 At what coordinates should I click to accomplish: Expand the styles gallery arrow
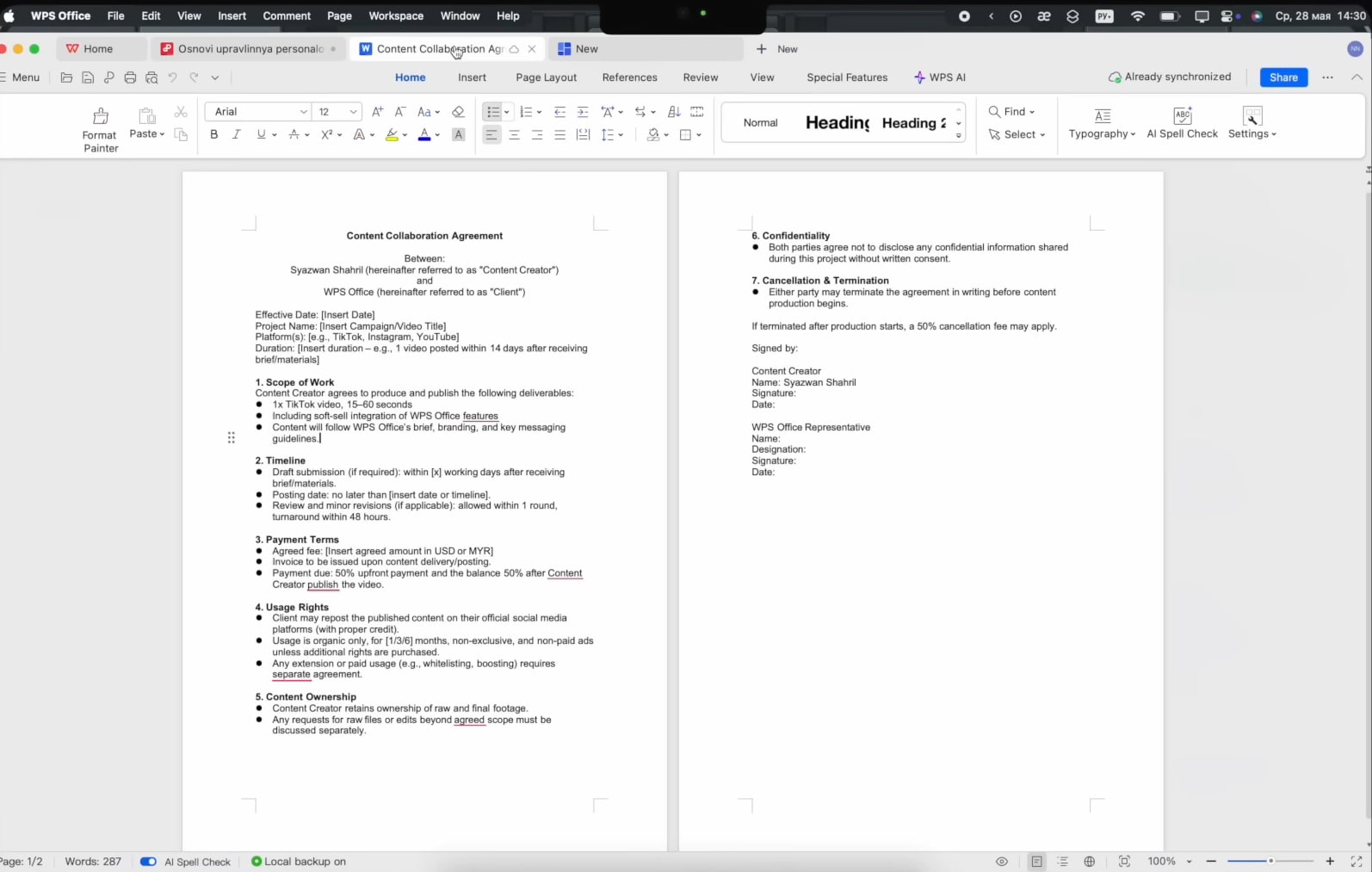[x=958, y=135]
